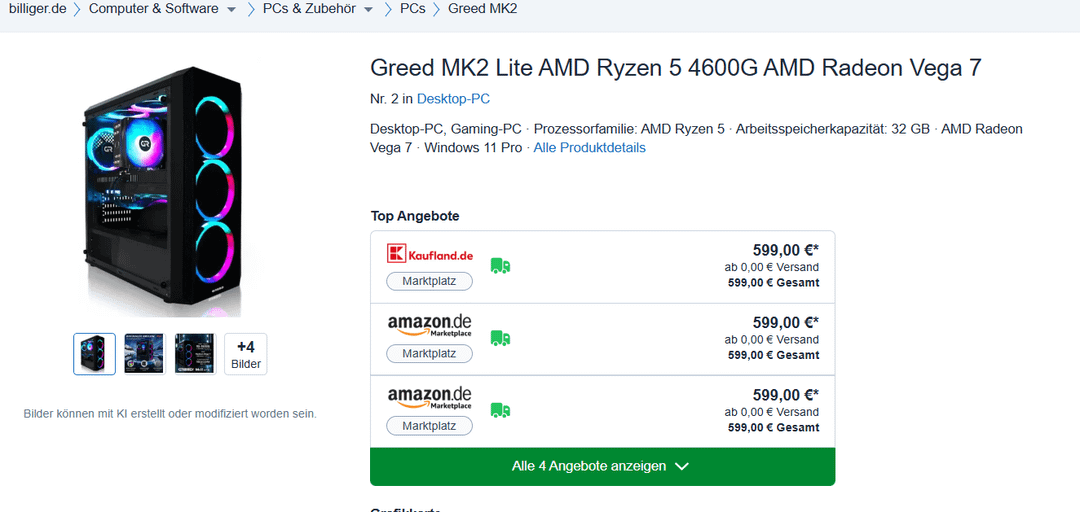This screenshot has width=1080, height=512.
Task: Select the second product thumbnail image
Action: [x=145, y=354]
